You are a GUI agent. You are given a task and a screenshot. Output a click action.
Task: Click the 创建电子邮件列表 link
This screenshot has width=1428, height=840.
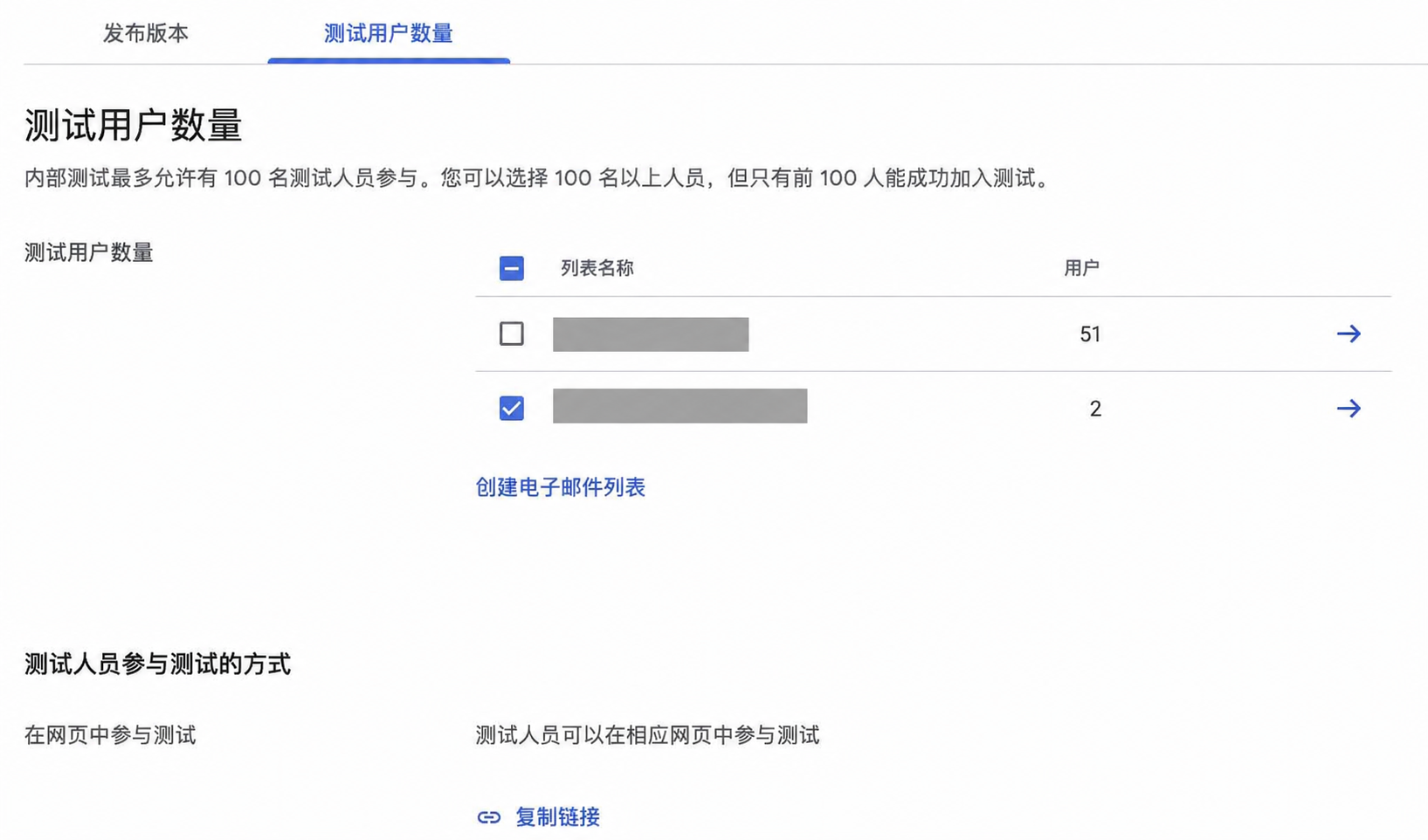click(561, 487)
